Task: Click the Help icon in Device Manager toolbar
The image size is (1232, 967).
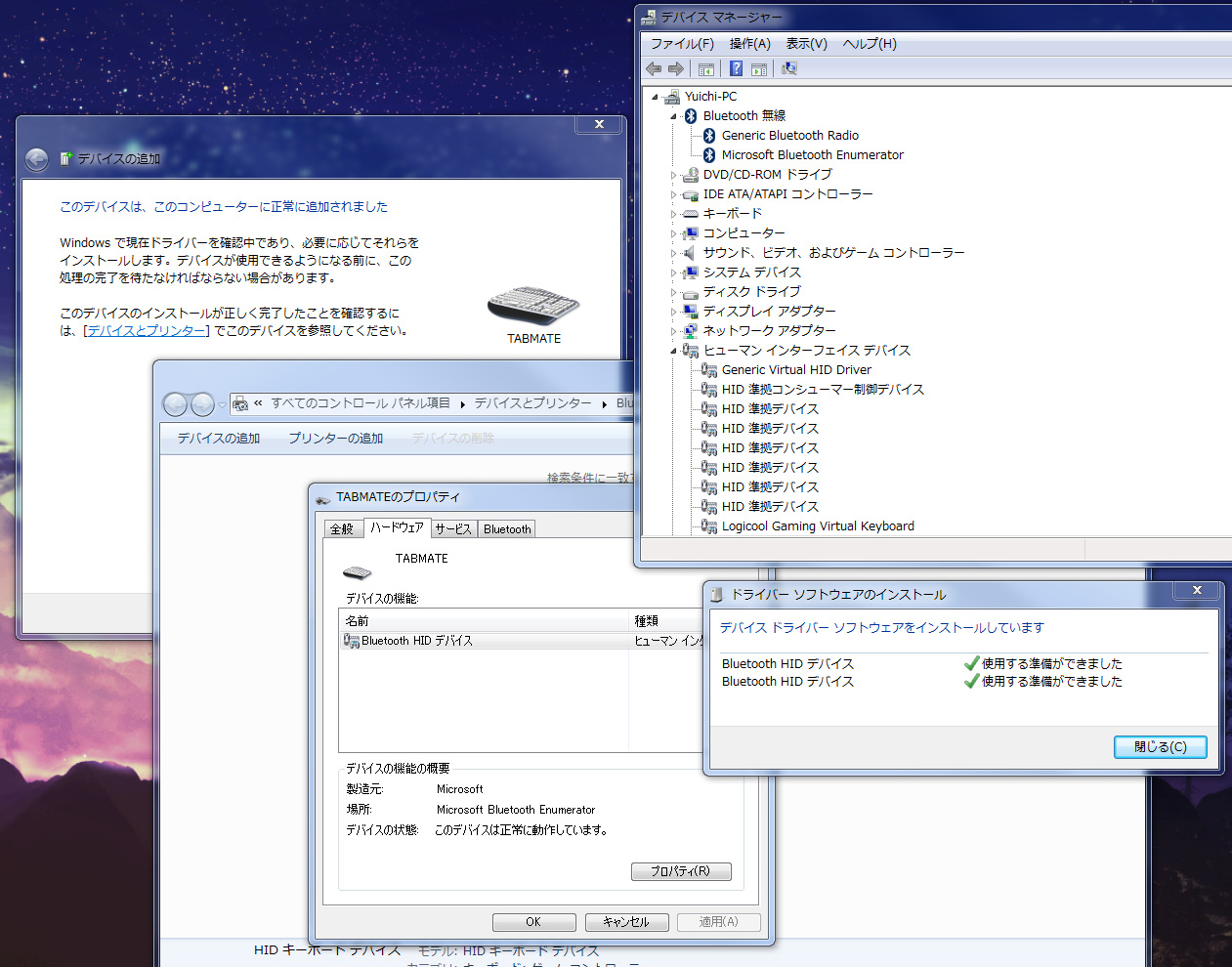Action: pyautogui.click(x=736, y=68)
